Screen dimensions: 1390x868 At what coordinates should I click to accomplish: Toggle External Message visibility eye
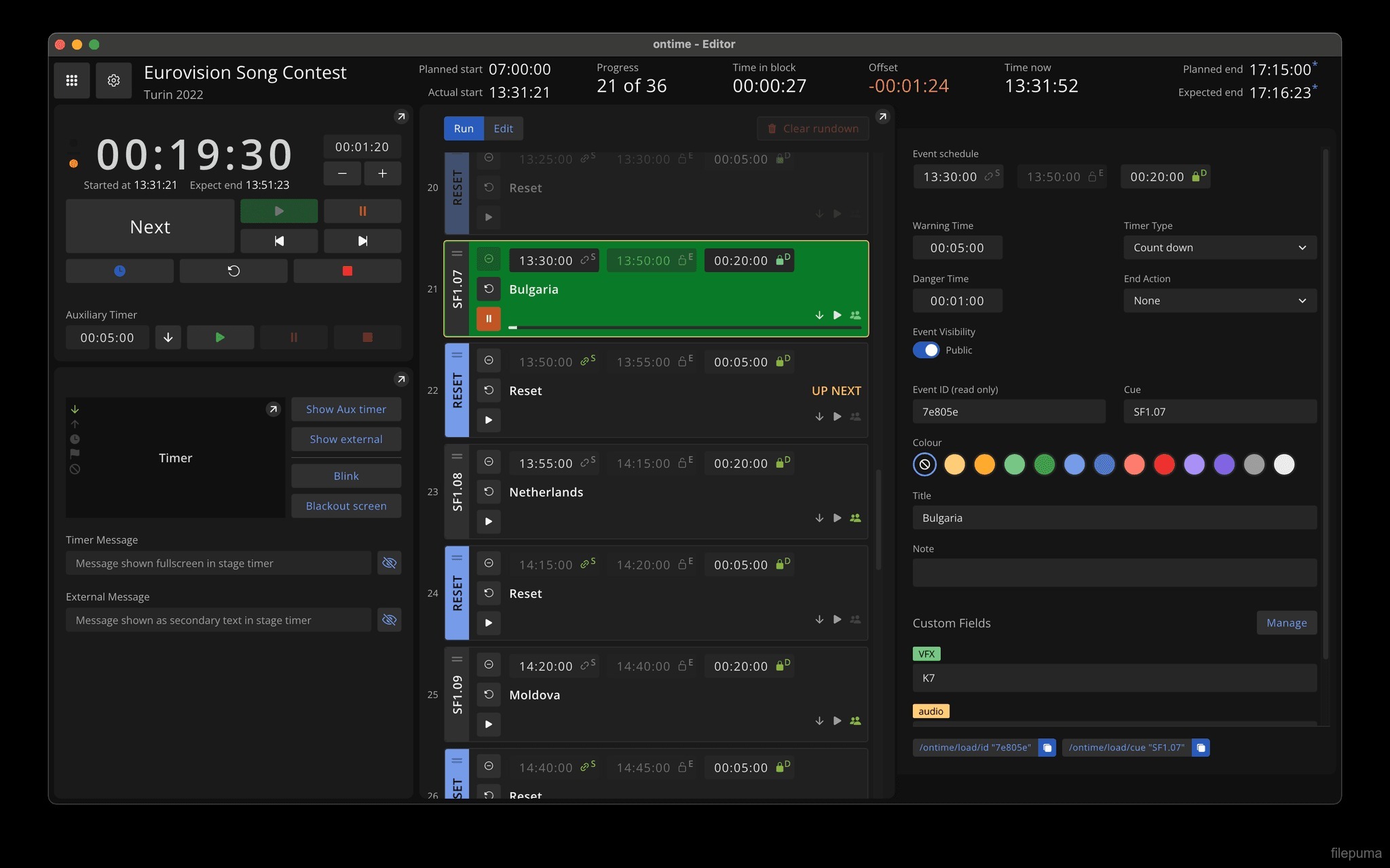(389, 620)
